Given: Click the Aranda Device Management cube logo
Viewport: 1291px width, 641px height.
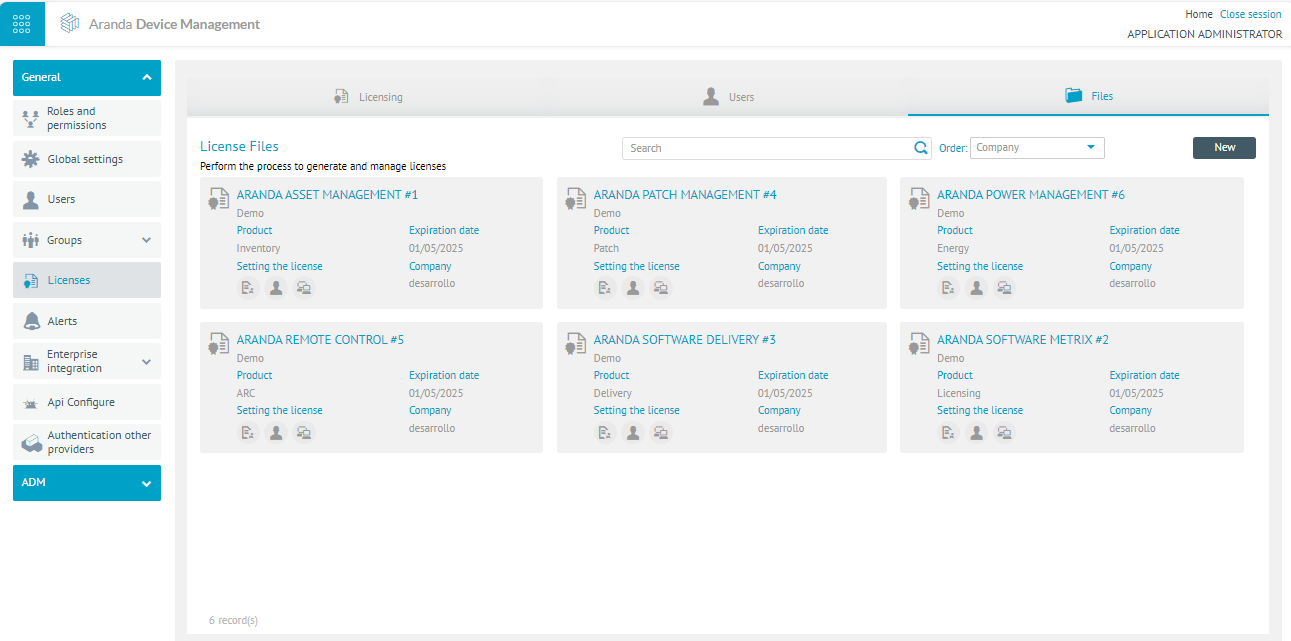Looking at the screenshot, I should tap(70, 23).
